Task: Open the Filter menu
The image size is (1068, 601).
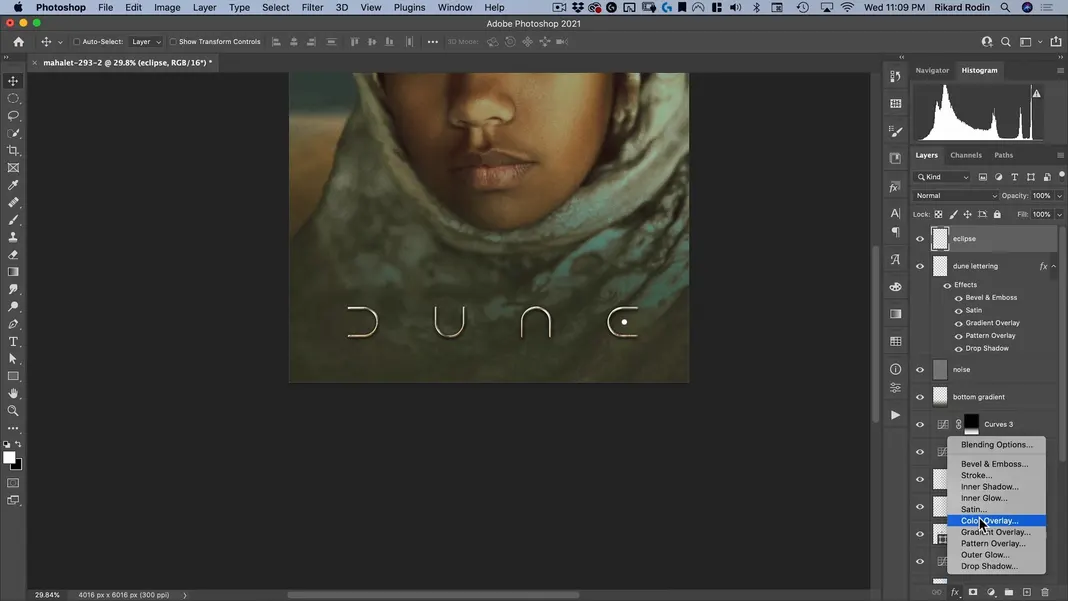Action: click(312, 7)
